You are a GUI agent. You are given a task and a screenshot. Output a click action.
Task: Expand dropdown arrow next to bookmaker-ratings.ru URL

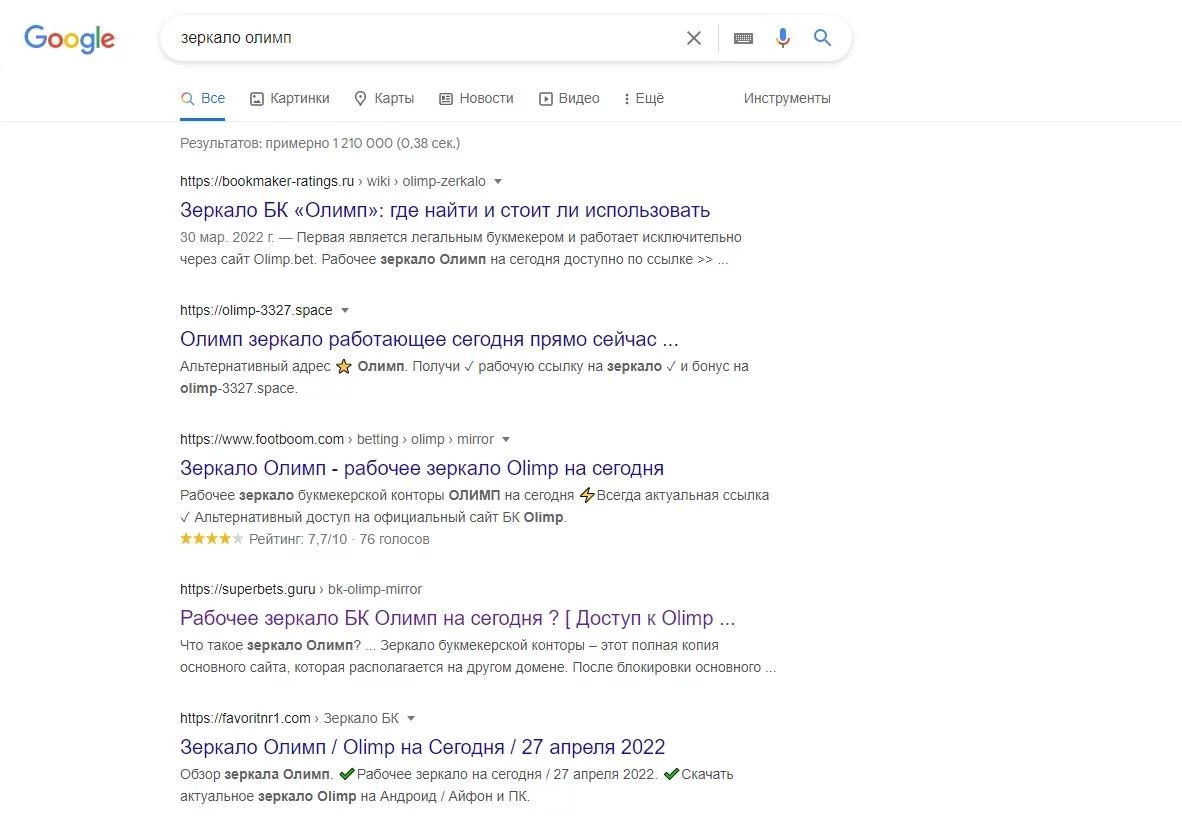coord(498,182)
